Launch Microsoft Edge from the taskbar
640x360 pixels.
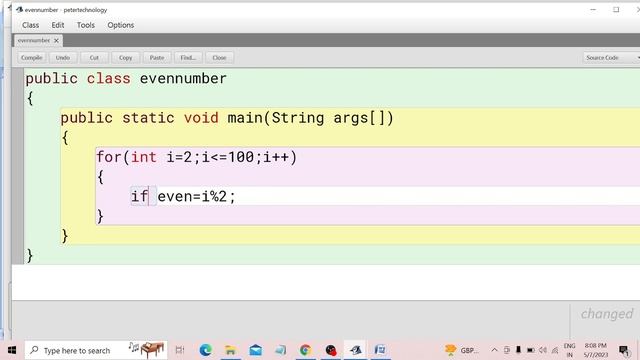[205, 350]
